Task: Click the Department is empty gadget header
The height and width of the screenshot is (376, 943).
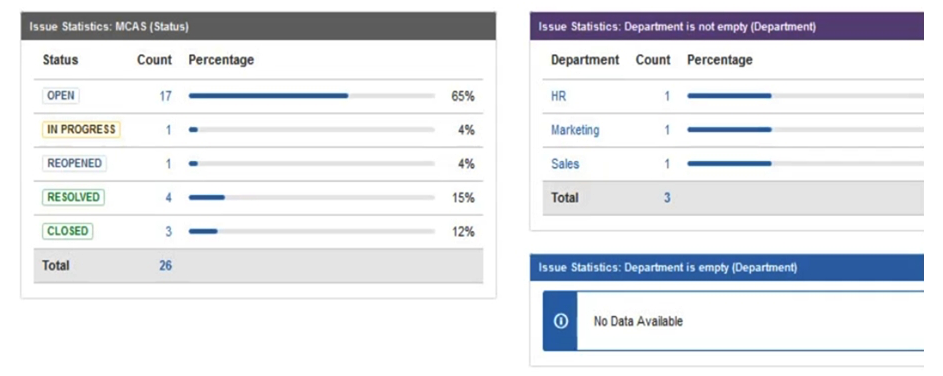Action: pyautogui.click(x=726, y=267)
